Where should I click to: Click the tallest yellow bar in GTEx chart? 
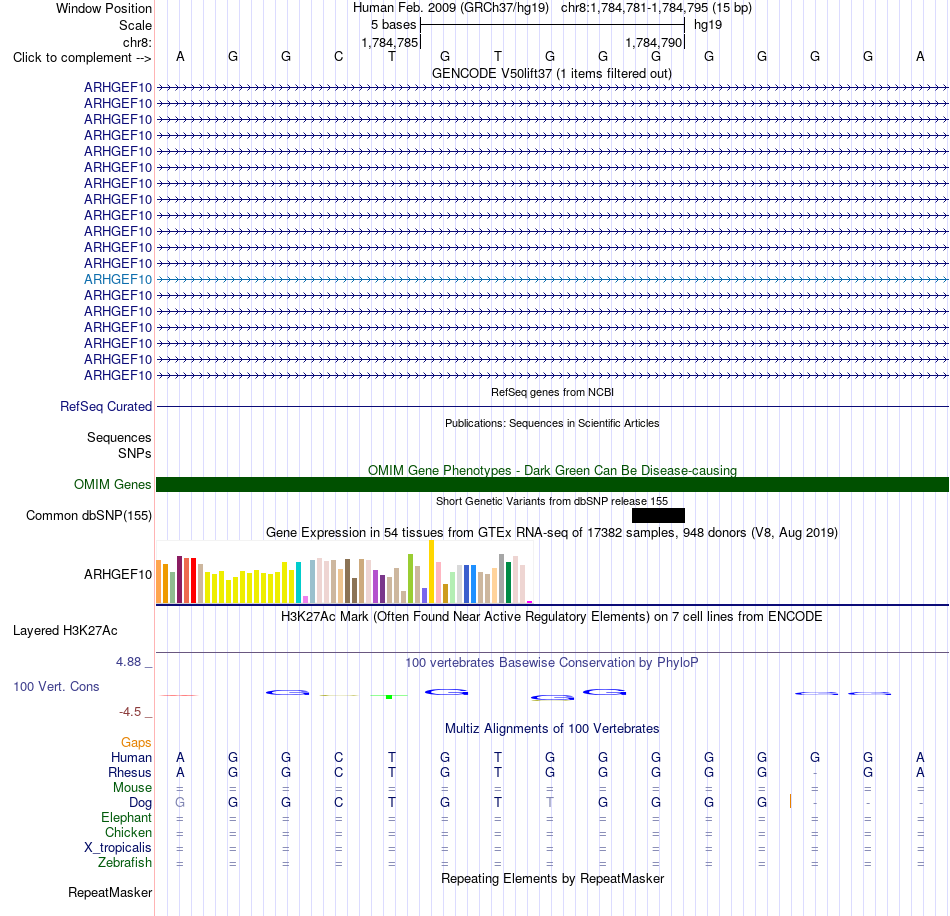coord(431,571)
